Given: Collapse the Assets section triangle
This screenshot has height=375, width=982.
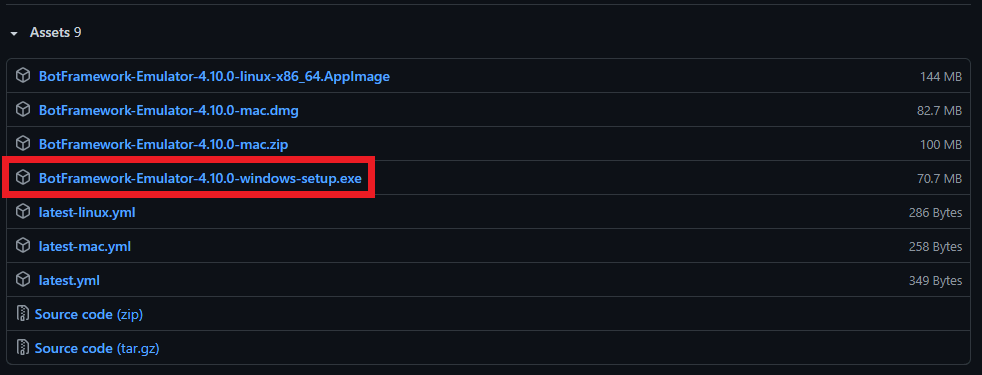Looking at the screenshot, I should pyautogui.click(x=14, y=33).
